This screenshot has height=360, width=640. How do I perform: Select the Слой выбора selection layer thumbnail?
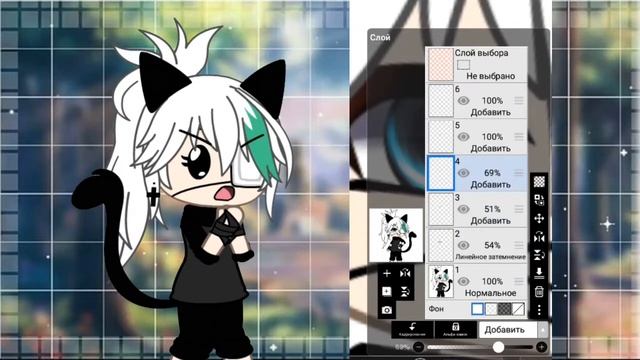441,64
